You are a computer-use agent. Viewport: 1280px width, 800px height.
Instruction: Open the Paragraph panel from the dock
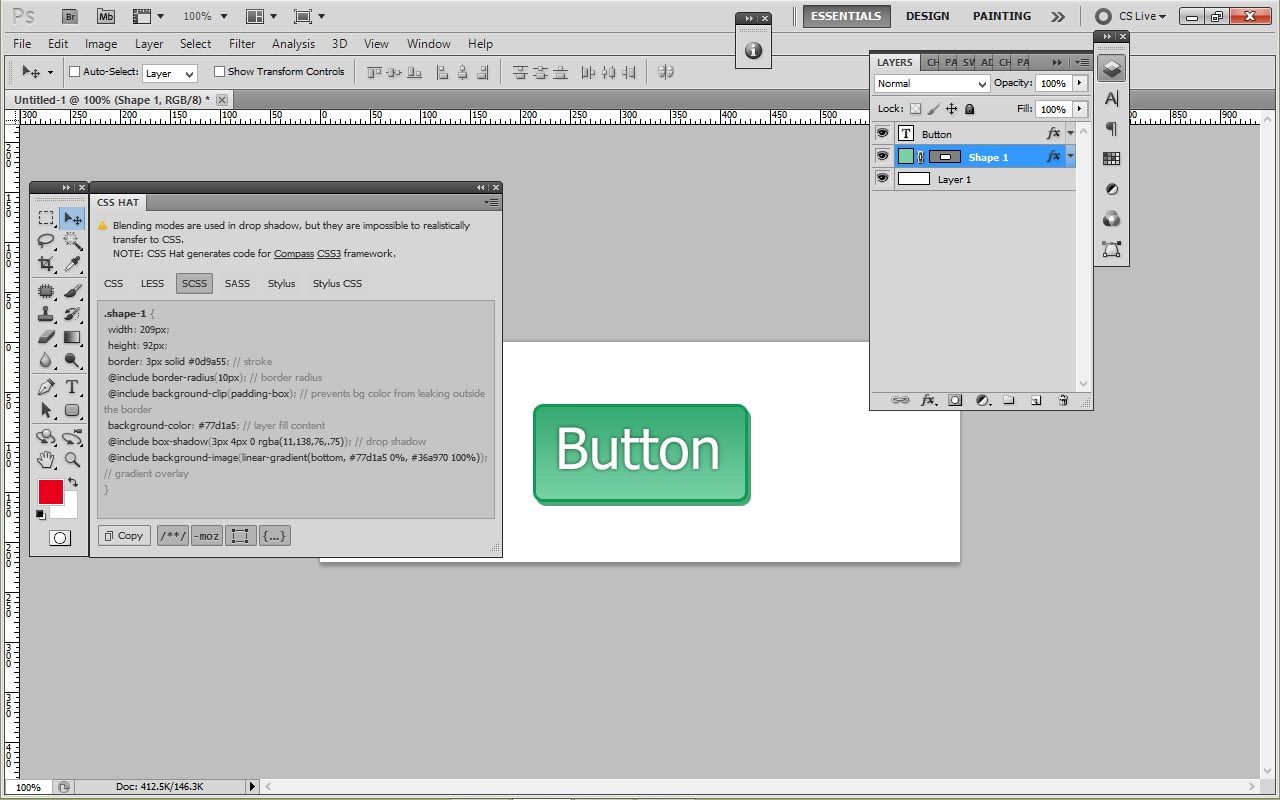point(1111,129)
